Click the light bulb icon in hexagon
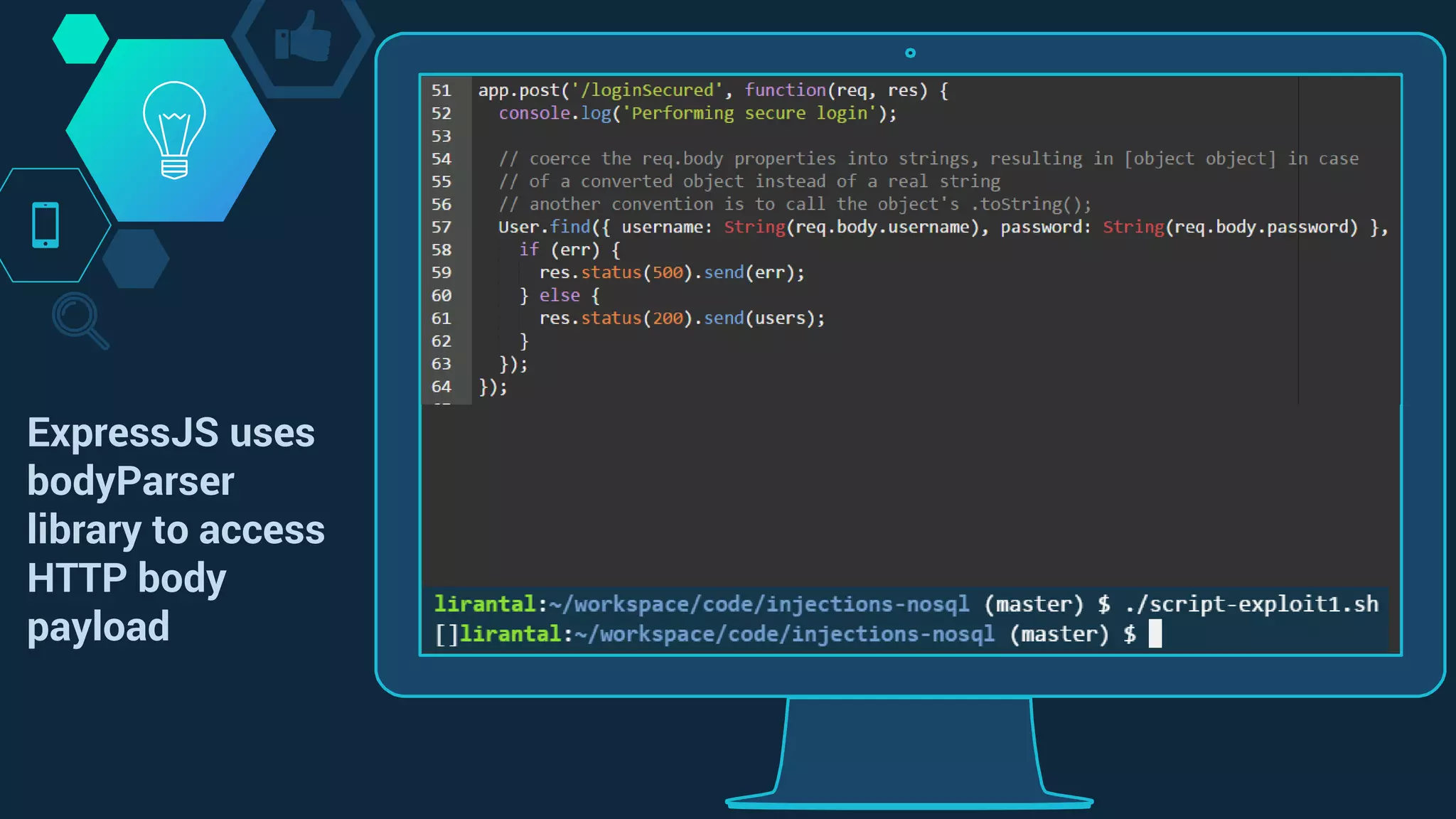This screenshot has width=1456, height=819. tap(174, 129)
